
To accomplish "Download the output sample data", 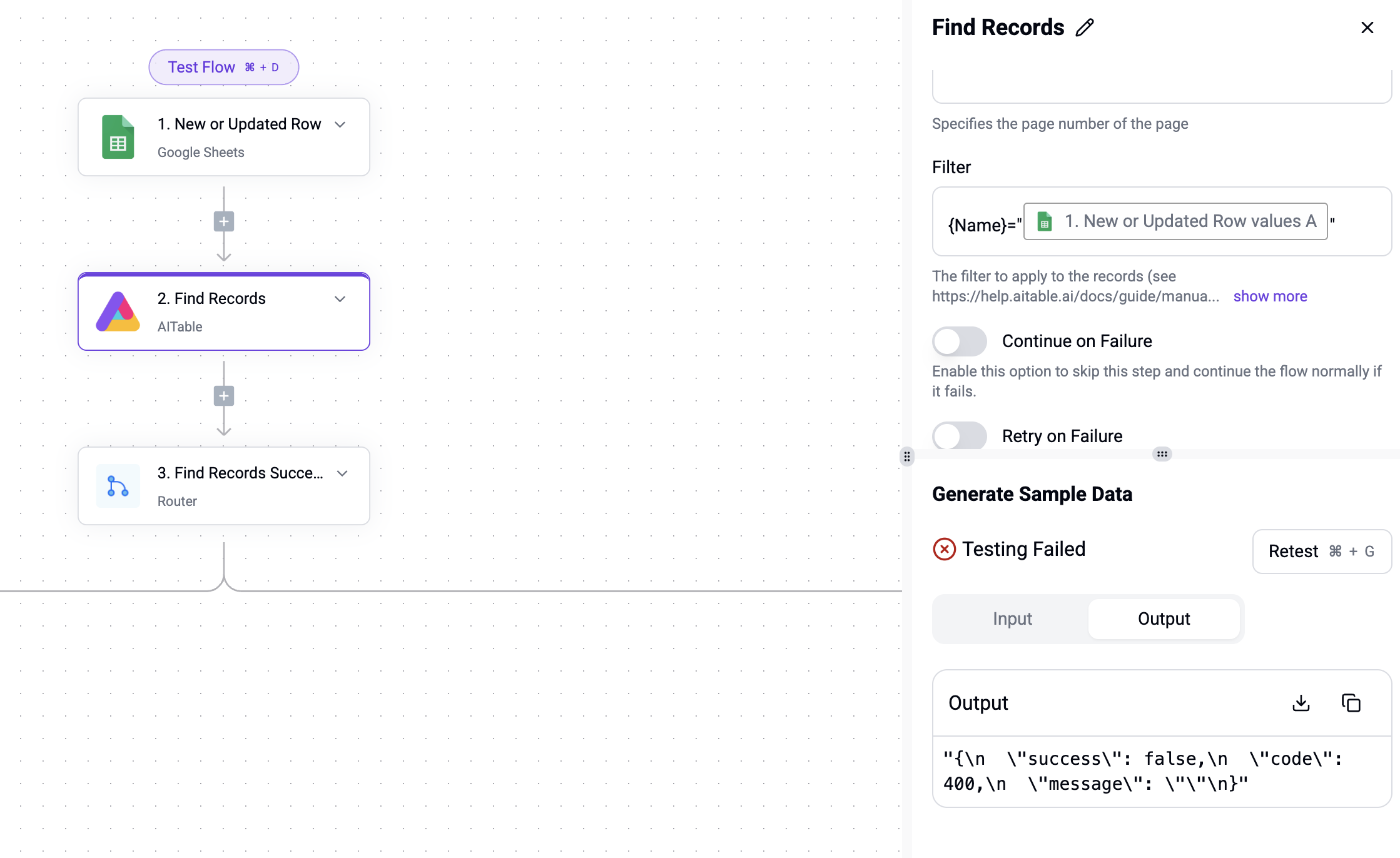I will pos(1301,703).
